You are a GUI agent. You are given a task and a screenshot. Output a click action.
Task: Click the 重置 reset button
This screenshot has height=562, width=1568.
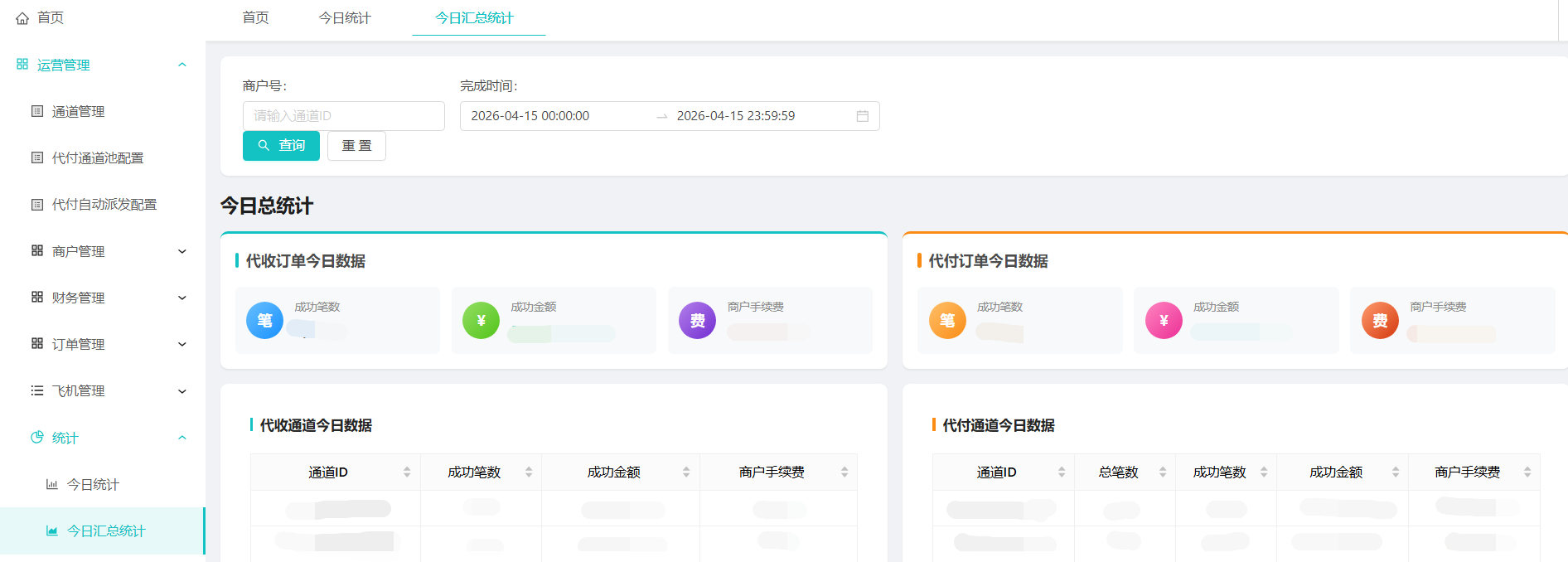tap(356, 145)
